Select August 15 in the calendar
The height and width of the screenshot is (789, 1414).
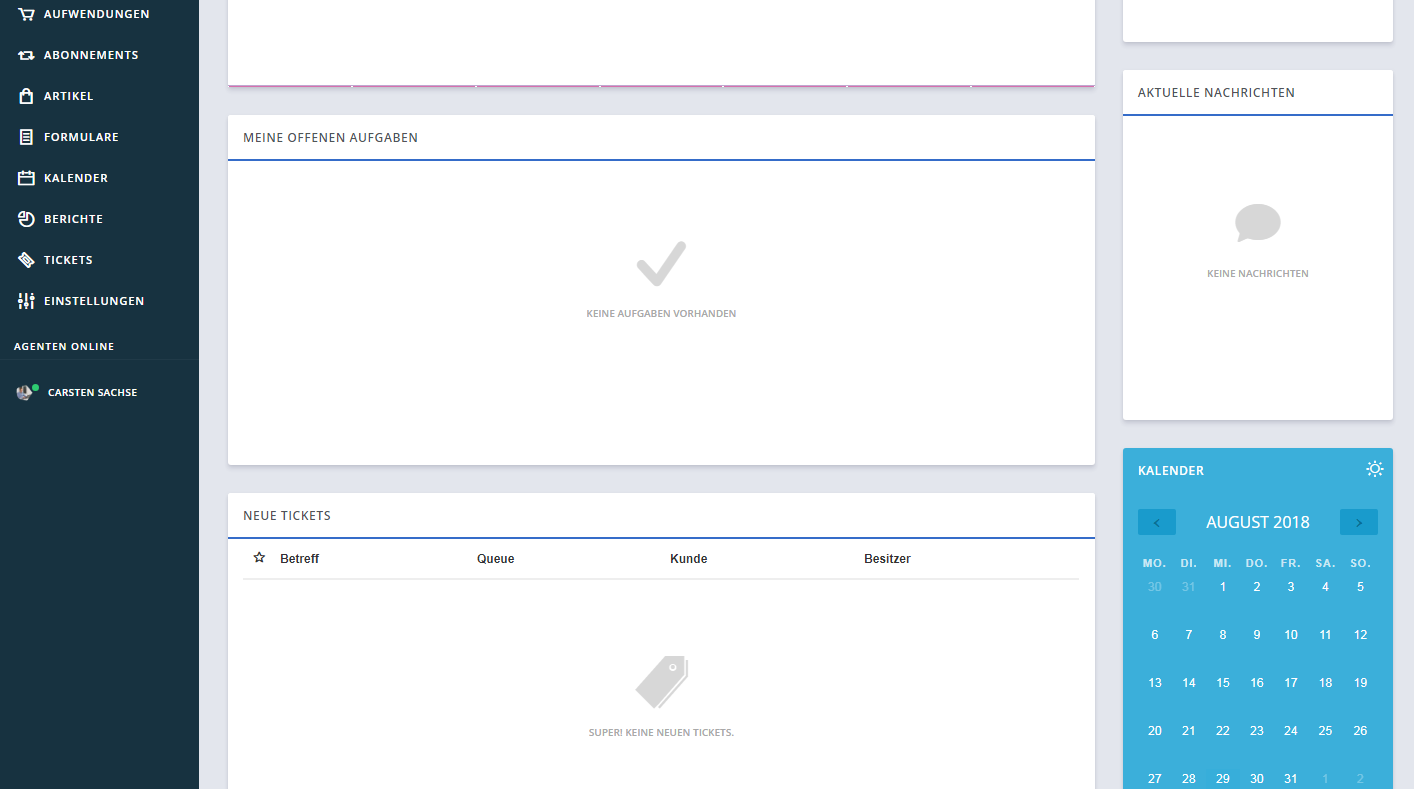point(1222,683)
